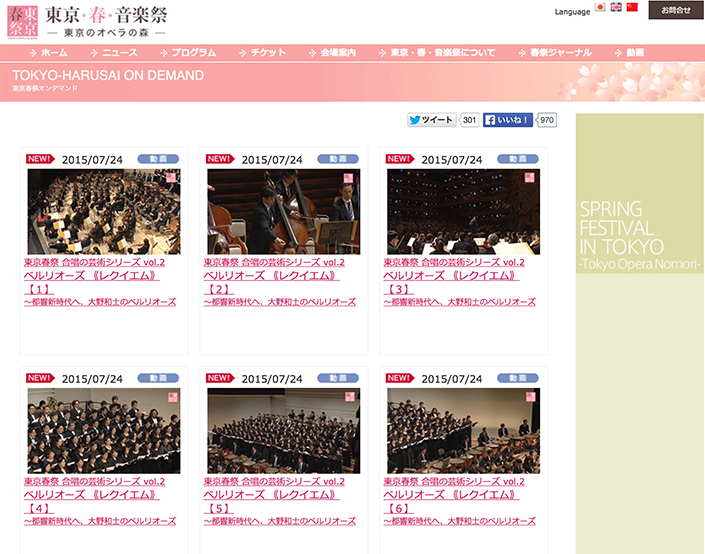Click the NEW! badge on card 【6】

click(x=400, y=378)
